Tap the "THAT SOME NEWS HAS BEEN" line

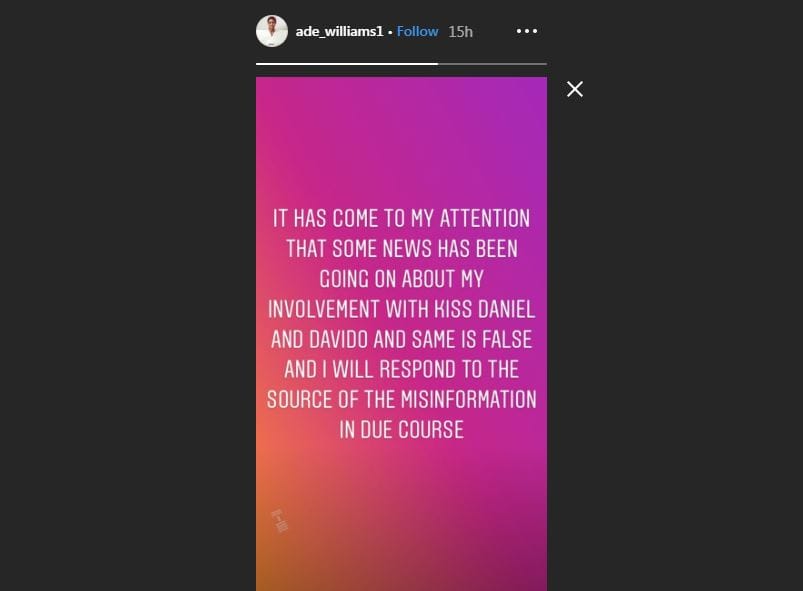tap(401, 248)
